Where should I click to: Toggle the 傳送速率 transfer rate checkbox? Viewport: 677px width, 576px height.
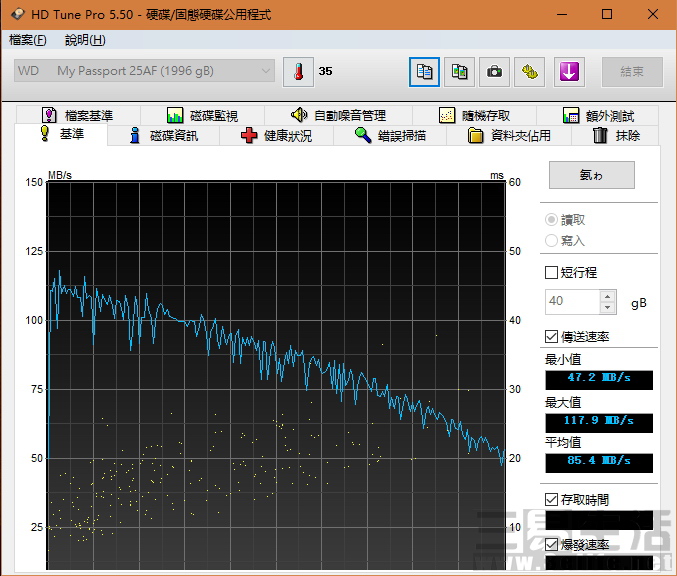tap(551, 336)
